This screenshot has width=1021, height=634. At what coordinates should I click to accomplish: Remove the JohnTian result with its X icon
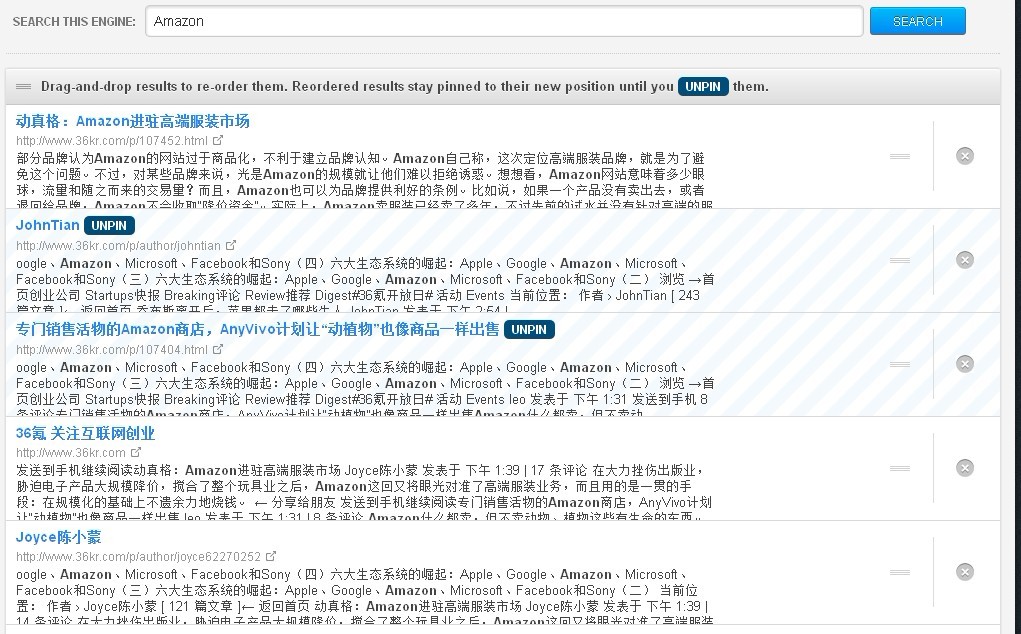[965, 260]
